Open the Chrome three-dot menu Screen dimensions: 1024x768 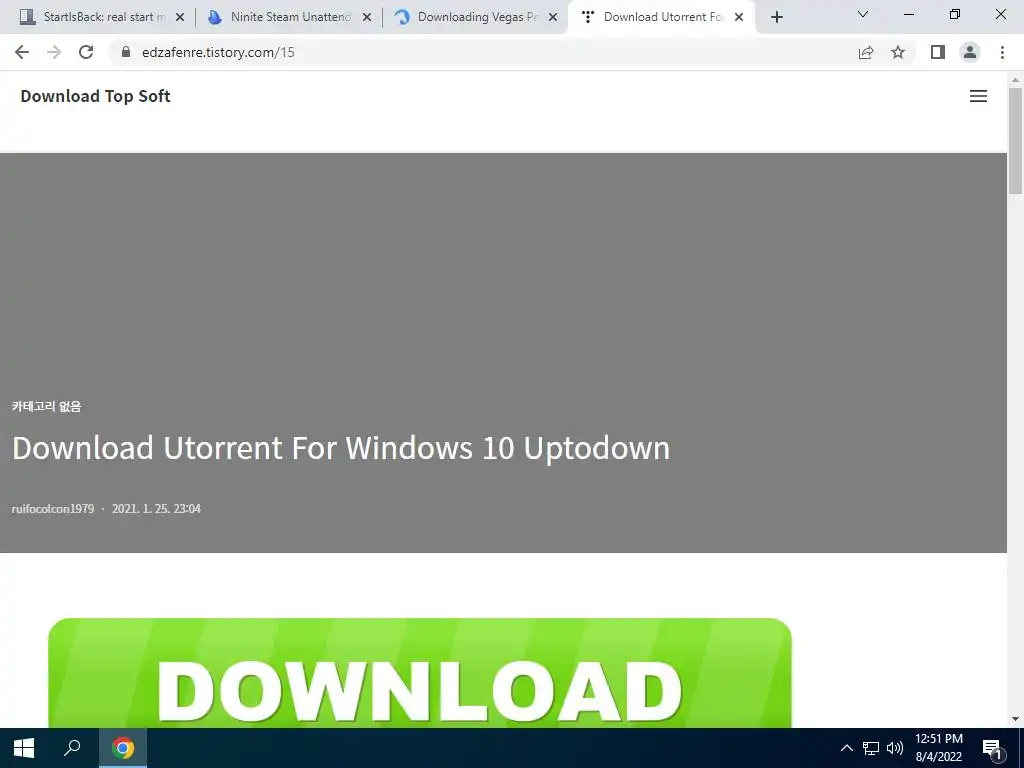[x=1002, y=52]
